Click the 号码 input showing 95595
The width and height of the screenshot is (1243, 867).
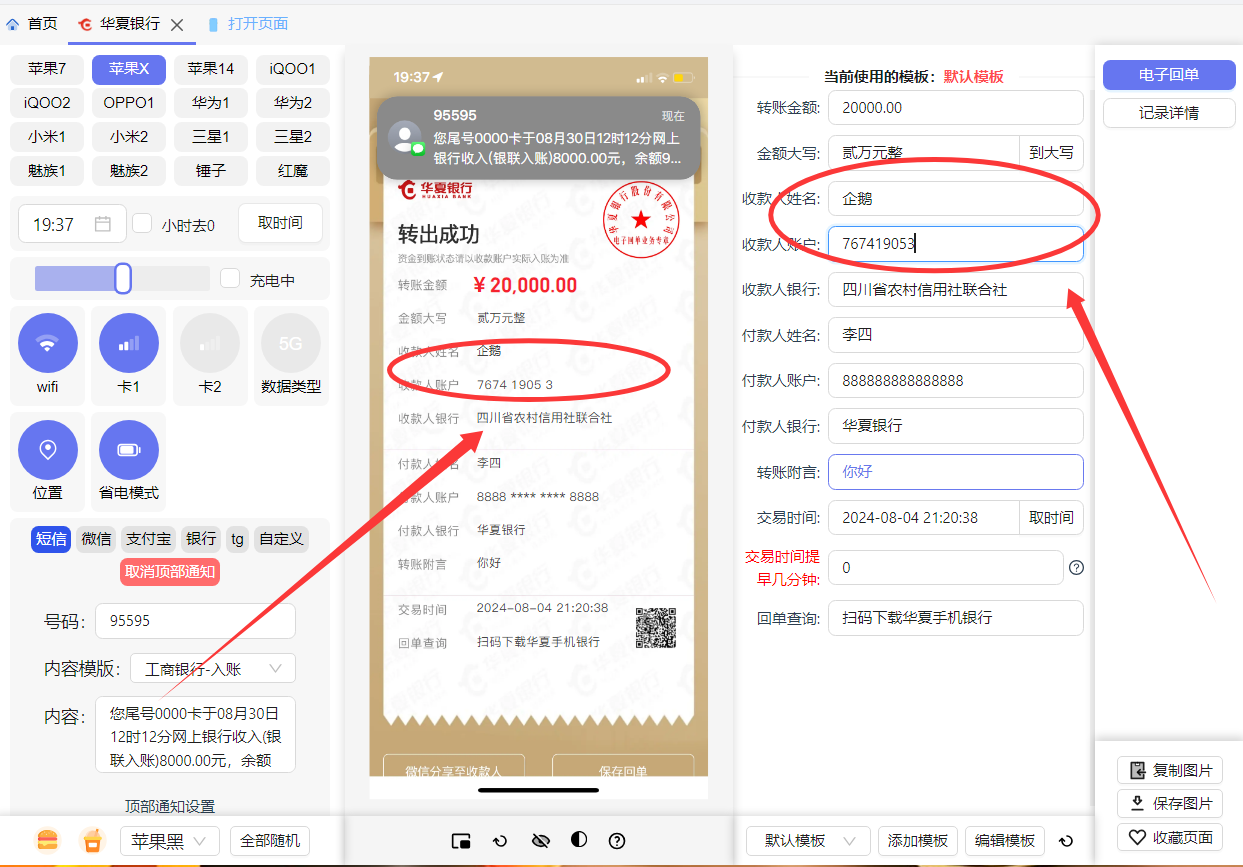(196, 621)
